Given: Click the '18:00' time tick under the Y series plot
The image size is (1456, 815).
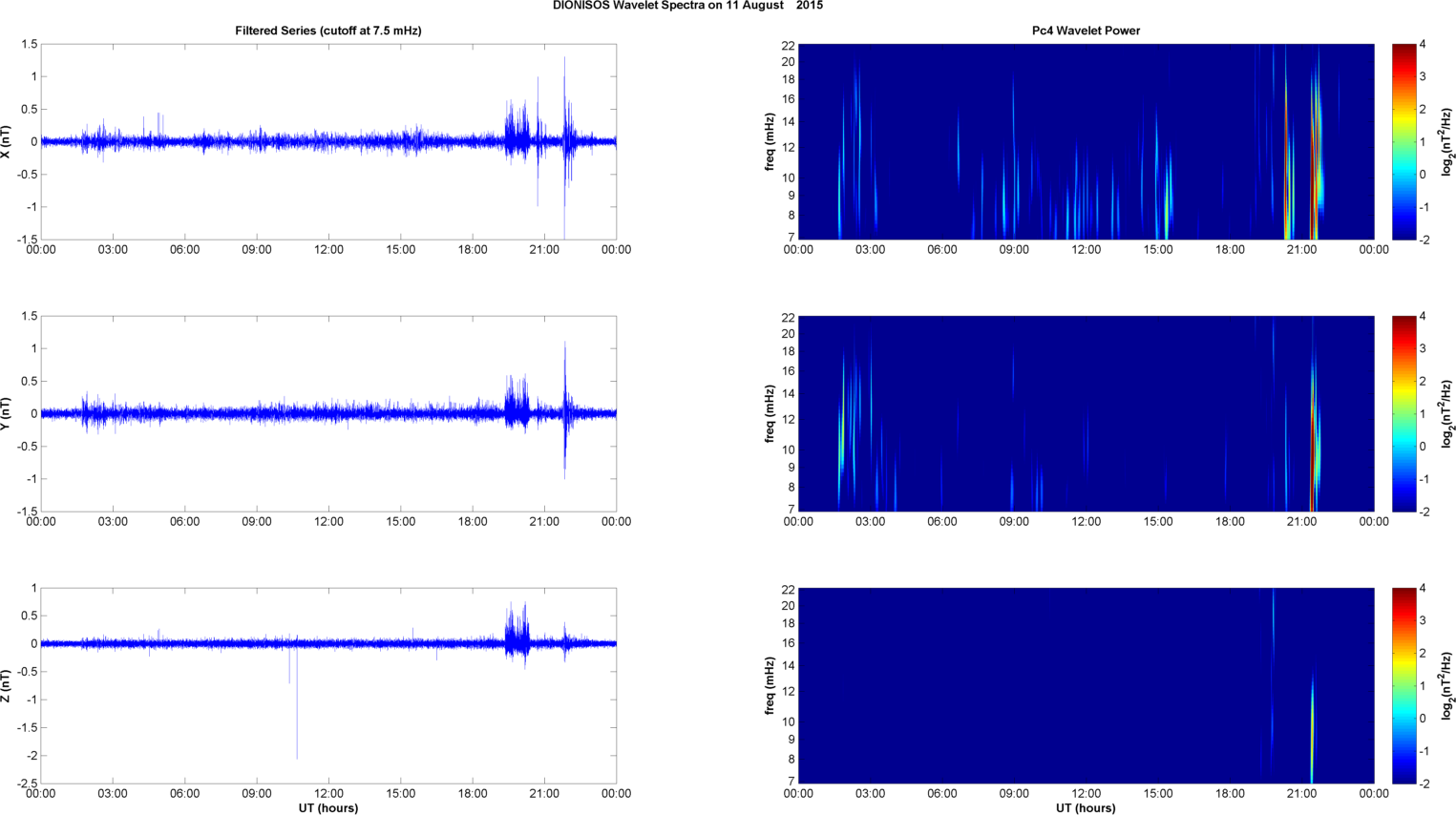Looking at the screenshot, I should pyautogui.click(x=473, y=522).
